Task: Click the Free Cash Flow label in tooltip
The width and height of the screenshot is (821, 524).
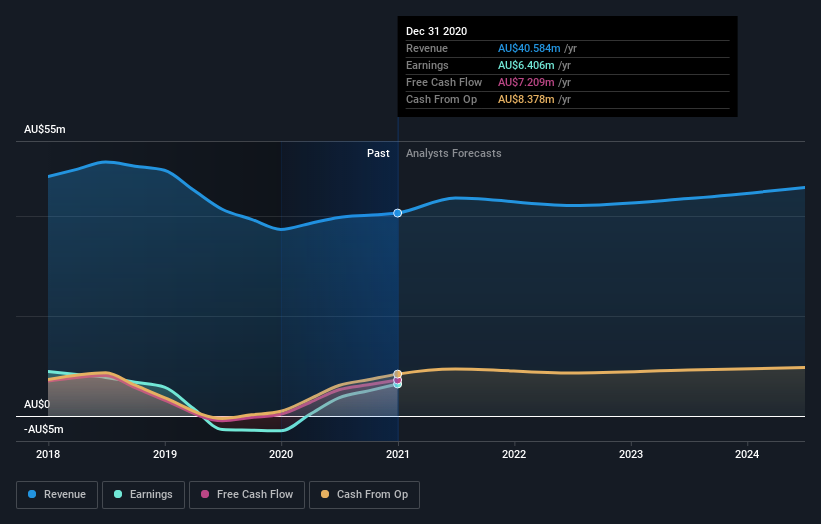Action: (x=444, y=82)
